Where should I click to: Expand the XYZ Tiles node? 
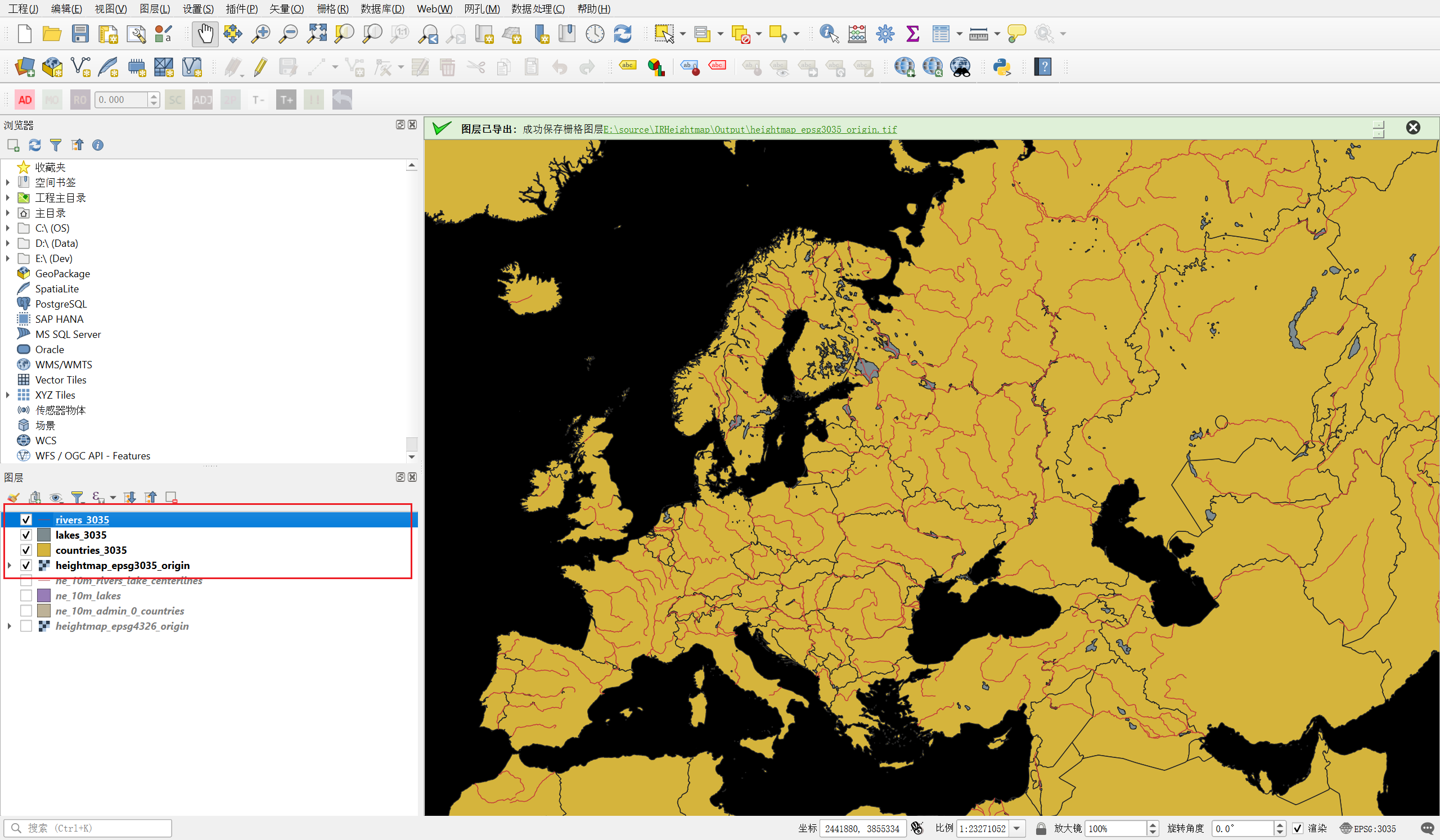tap(7, 395)
